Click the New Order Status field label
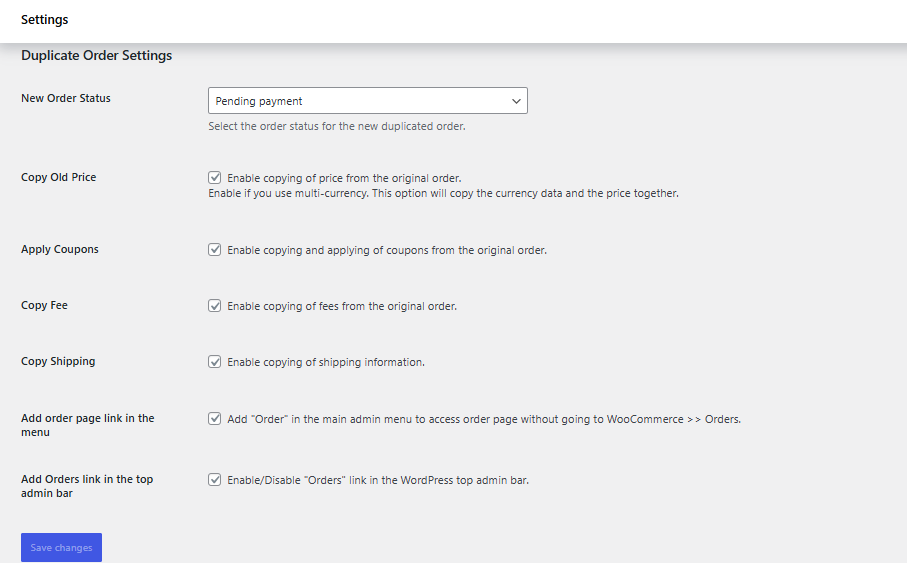The width and height of the screenshot is (907, 563). 66,98
